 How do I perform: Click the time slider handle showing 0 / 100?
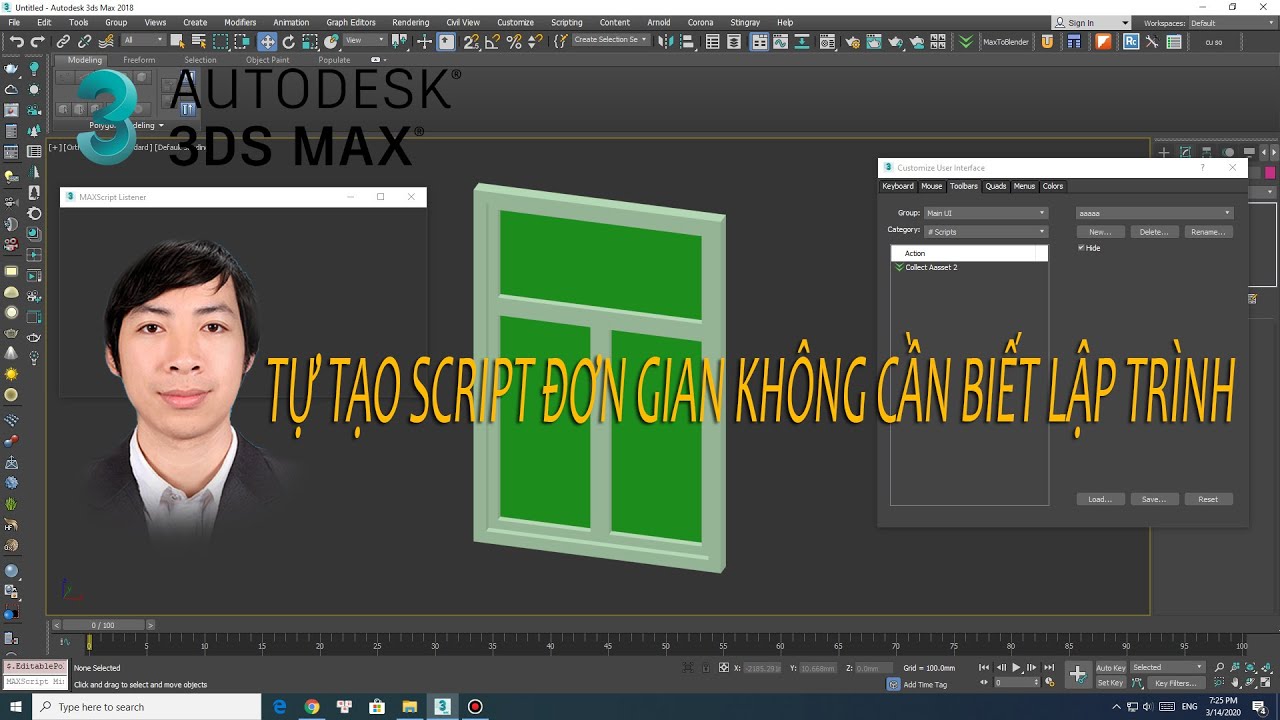[x=102, y=625]
